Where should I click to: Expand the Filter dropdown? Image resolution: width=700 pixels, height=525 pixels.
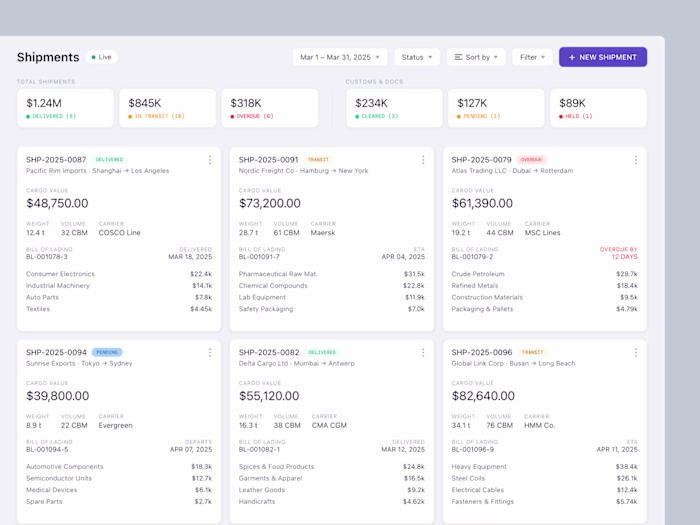(x=532, y=57)
